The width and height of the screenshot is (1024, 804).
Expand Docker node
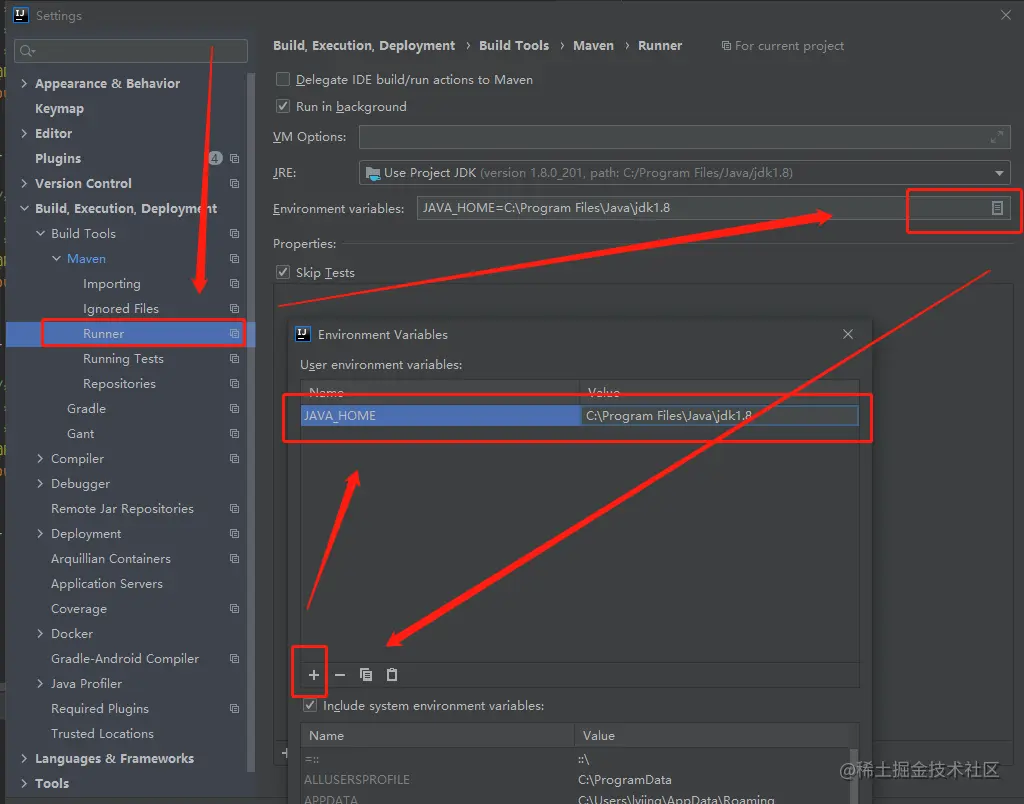pos(40,634)
